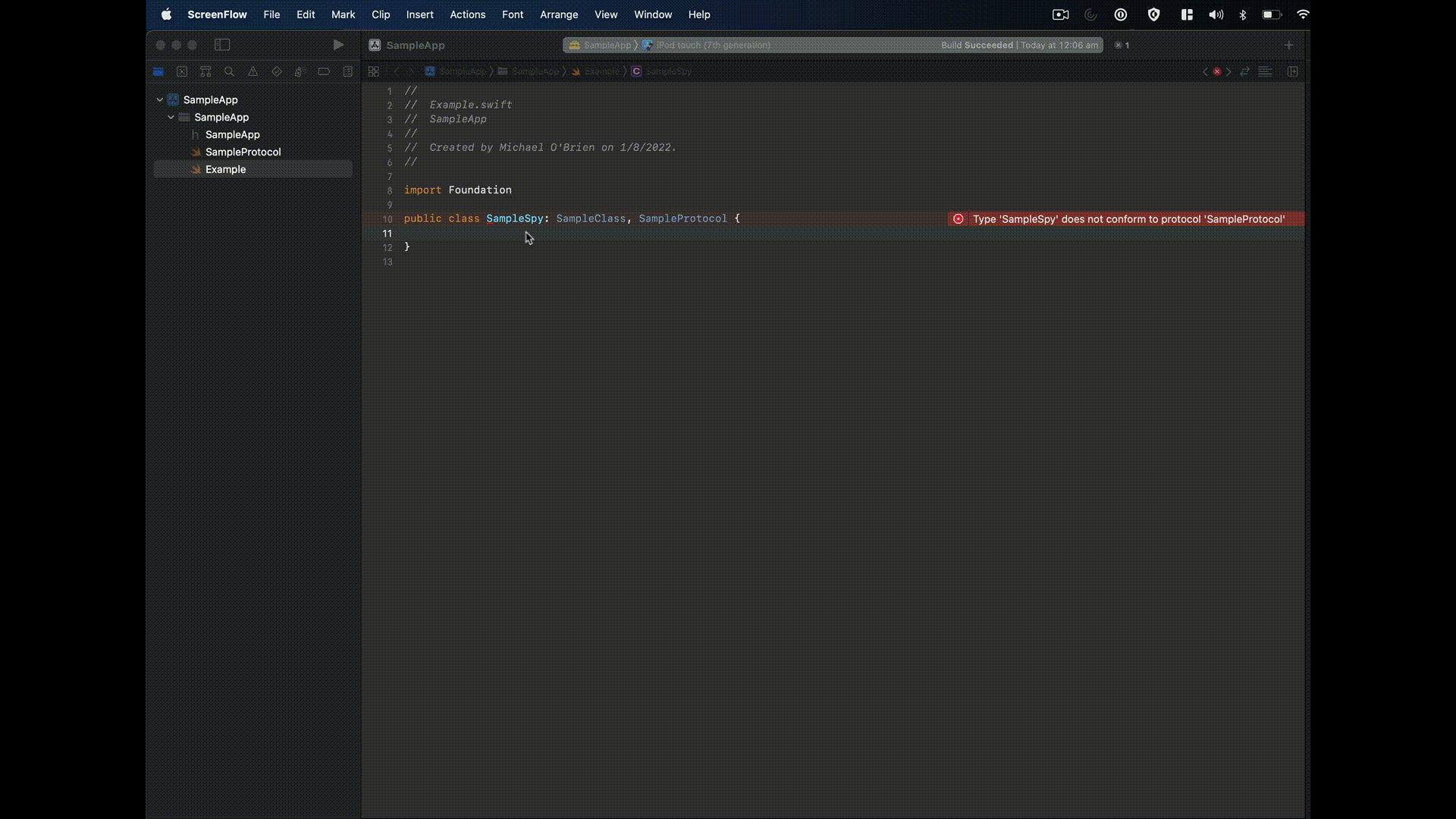Open the Edit menu
1456x819 pixels.
(x=306, y=14)
